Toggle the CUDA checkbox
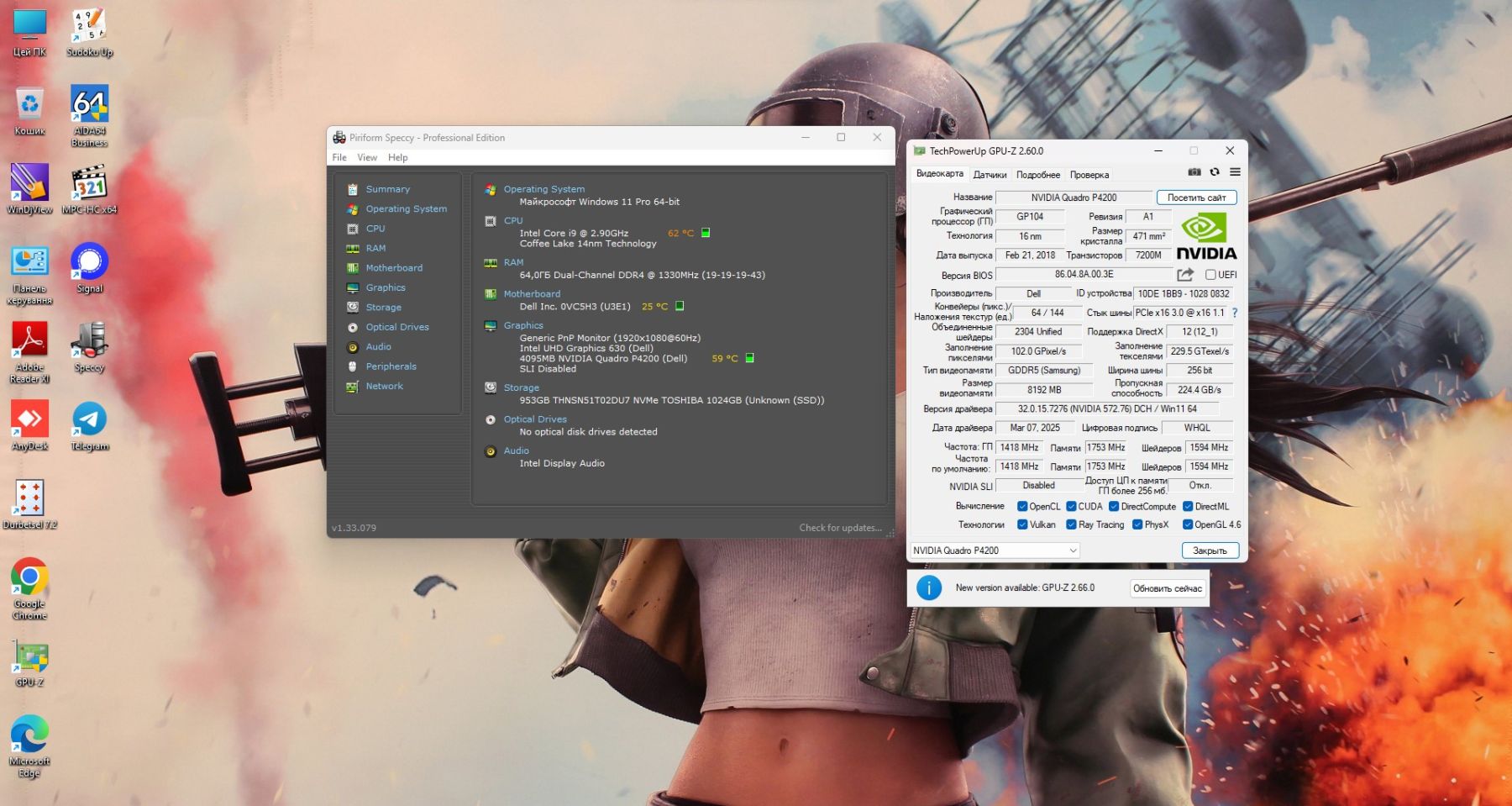 tap(1072, 507)
